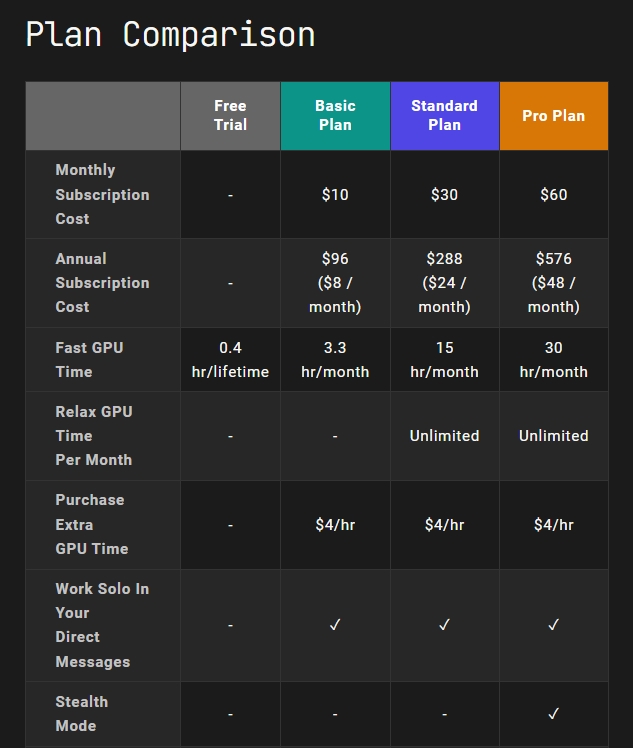This screenshot has width=633, height=748.
Task: Click the orange Pro Plan header
Action: pyautogui.click(x=554, y=115)
